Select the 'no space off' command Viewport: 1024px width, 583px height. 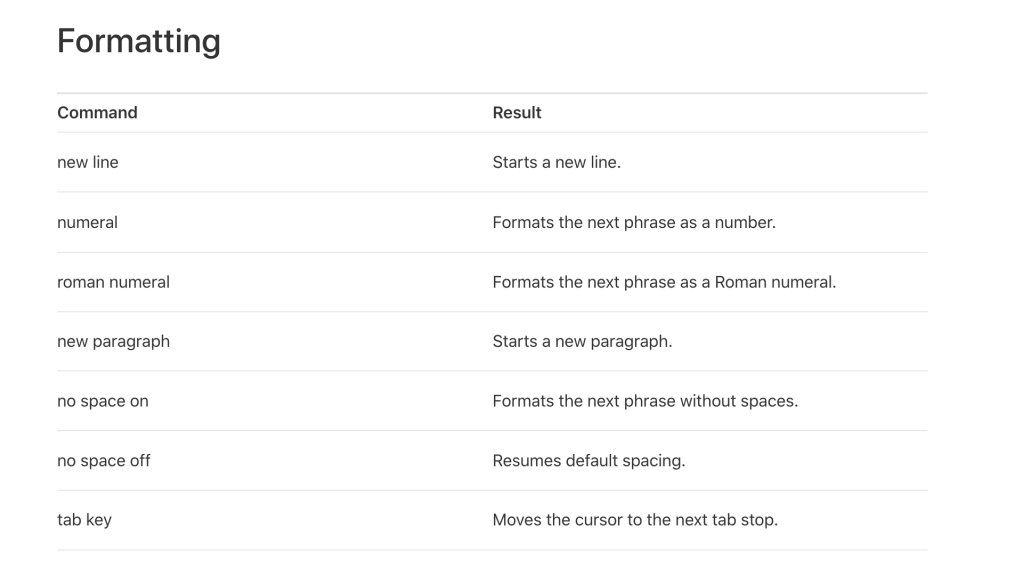103,460
